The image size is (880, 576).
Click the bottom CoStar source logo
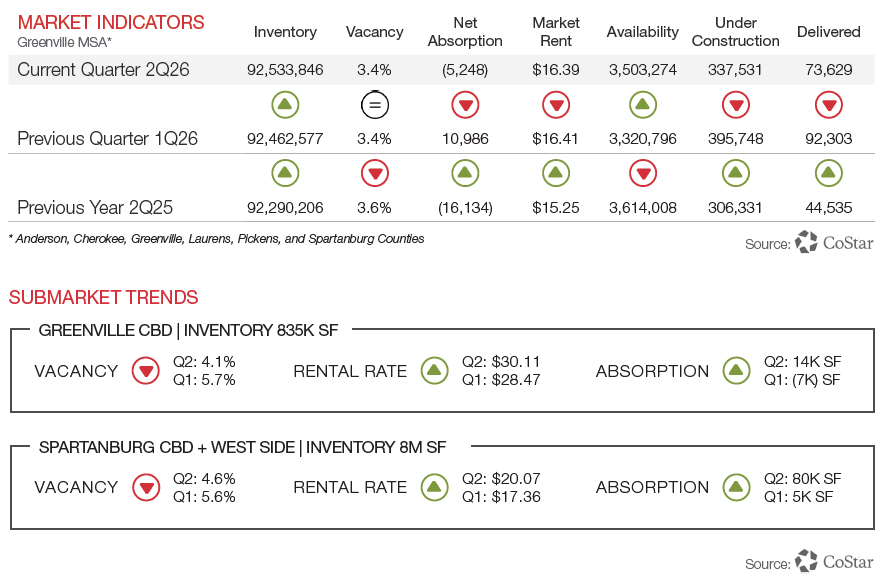834,561
